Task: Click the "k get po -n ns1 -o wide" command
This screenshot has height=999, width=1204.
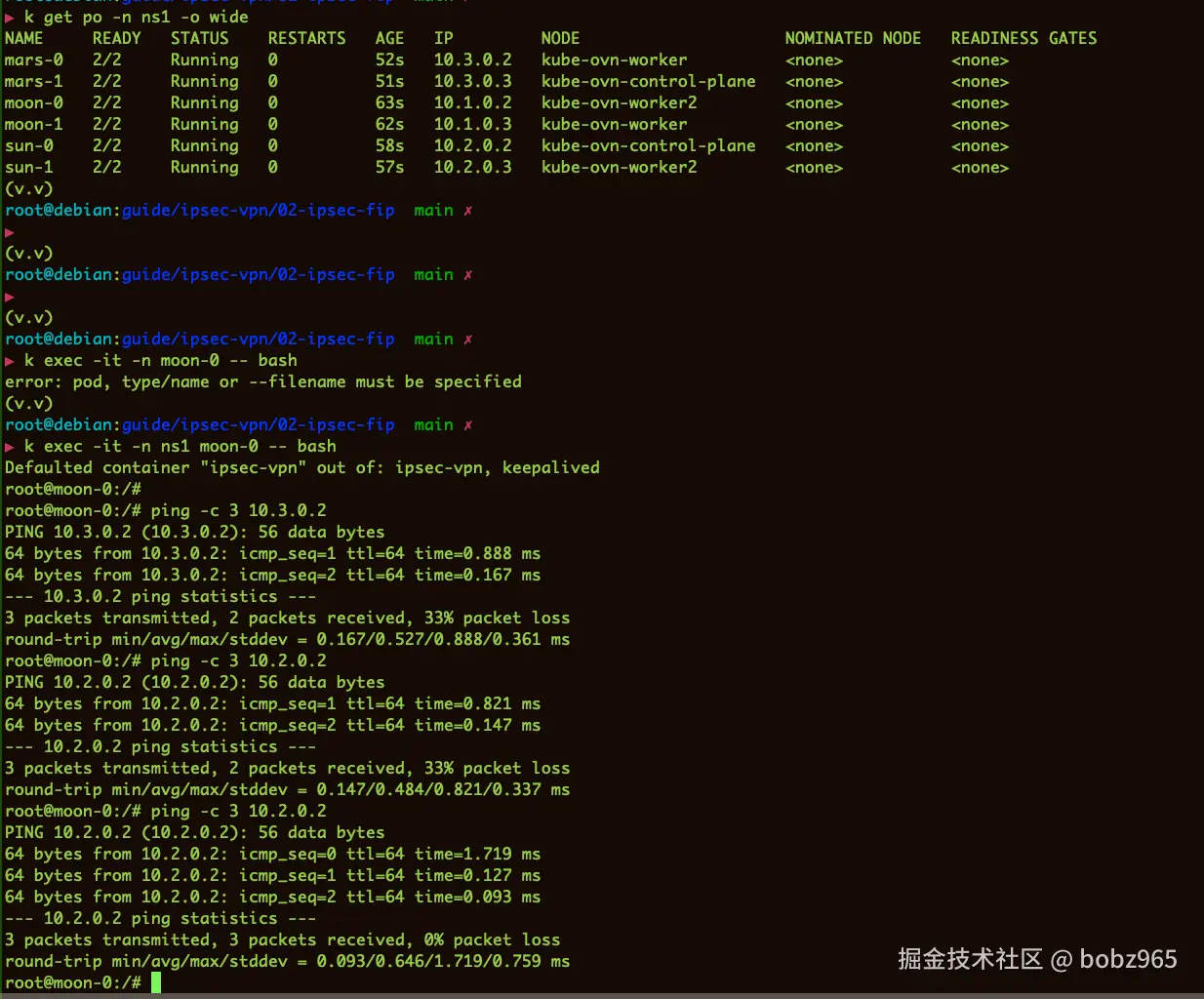Action: click(137, 17)
